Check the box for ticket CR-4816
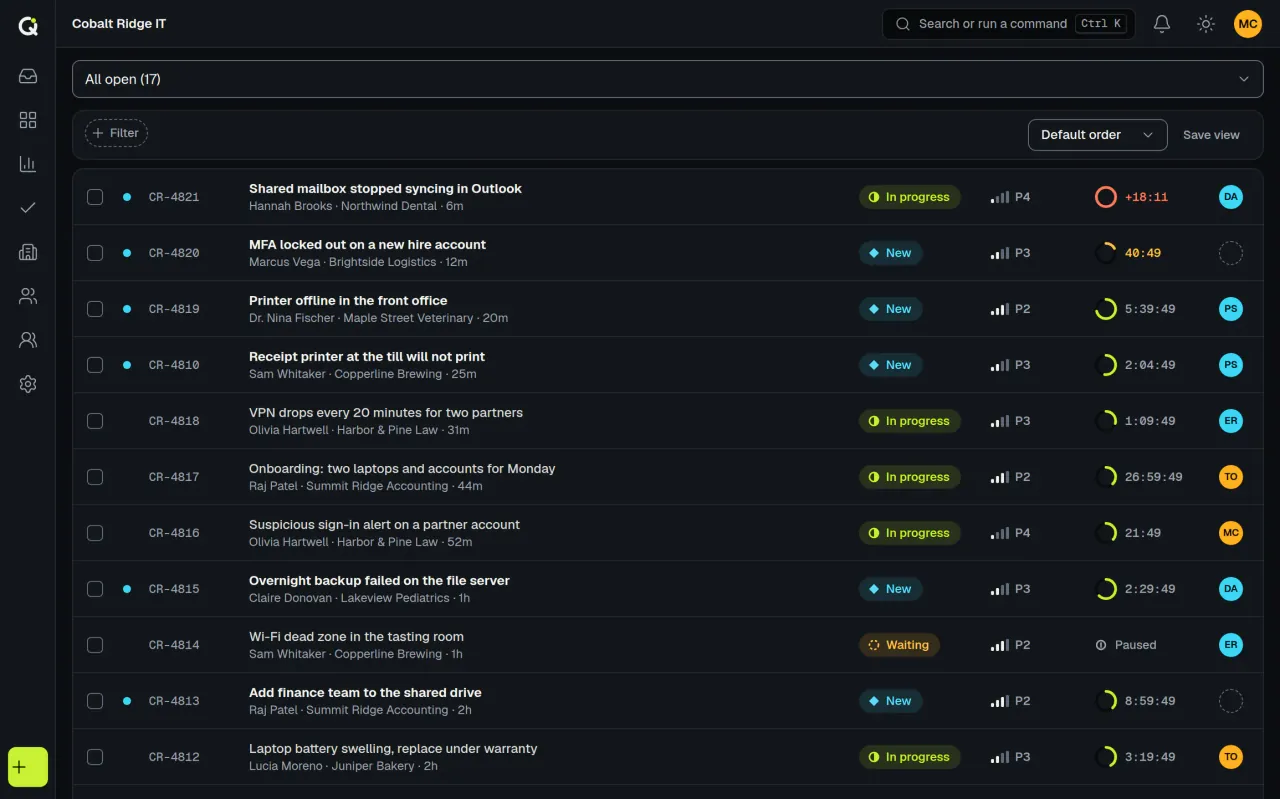1280x799 pixels. tap(95, 533)
